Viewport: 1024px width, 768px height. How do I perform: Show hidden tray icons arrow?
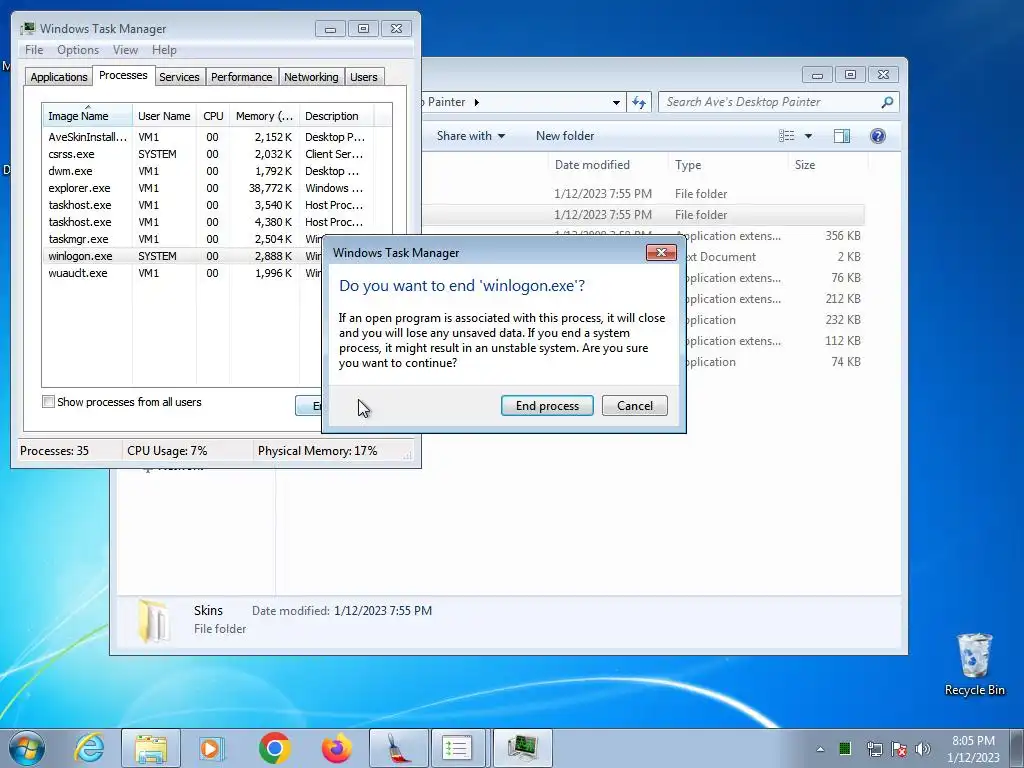(820, 749)
